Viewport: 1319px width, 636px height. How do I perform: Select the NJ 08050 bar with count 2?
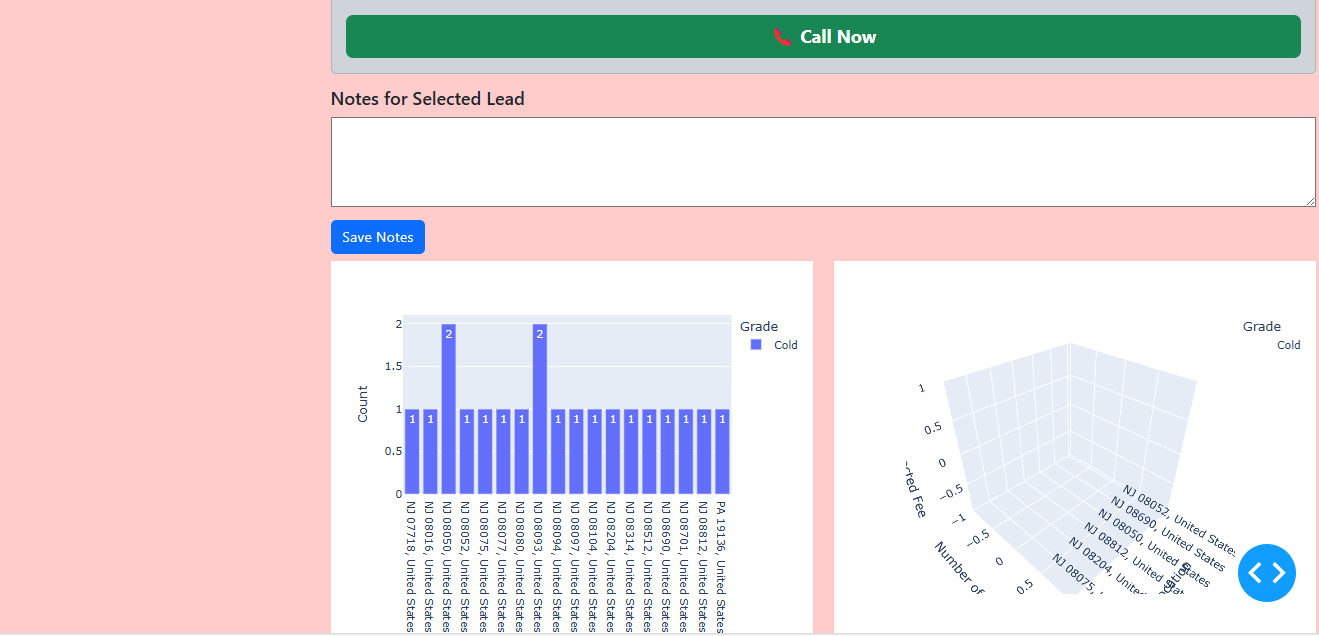[x=449, y=410]
